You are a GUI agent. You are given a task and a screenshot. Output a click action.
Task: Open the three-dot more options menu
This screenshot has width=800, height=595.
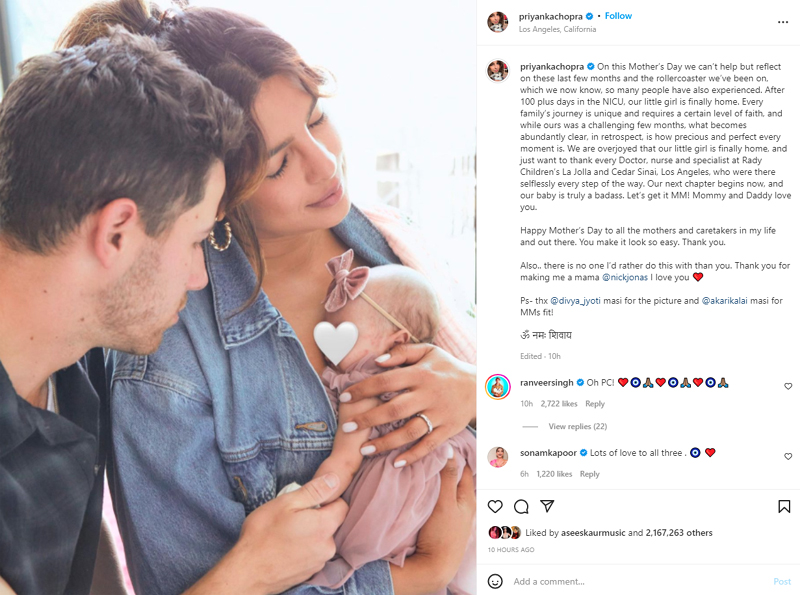tap(783, 22)
